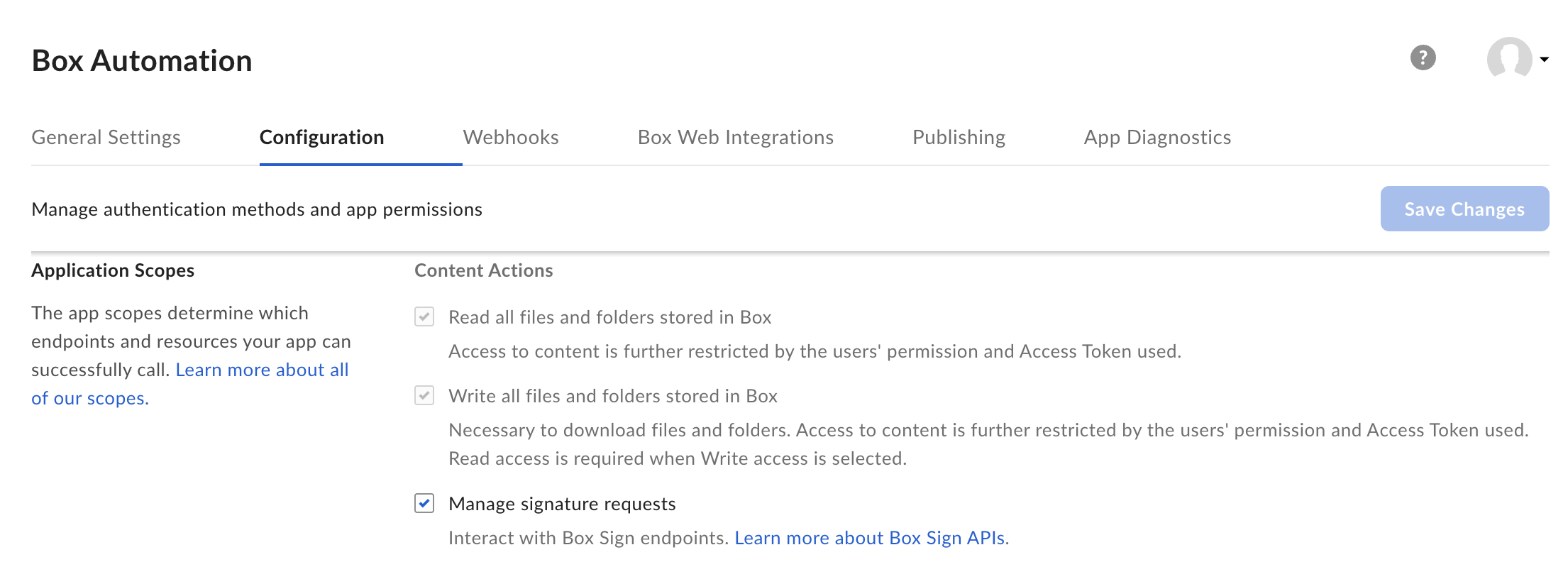Click the Read all files label text

pyautogui.click(x=609, y=317)
